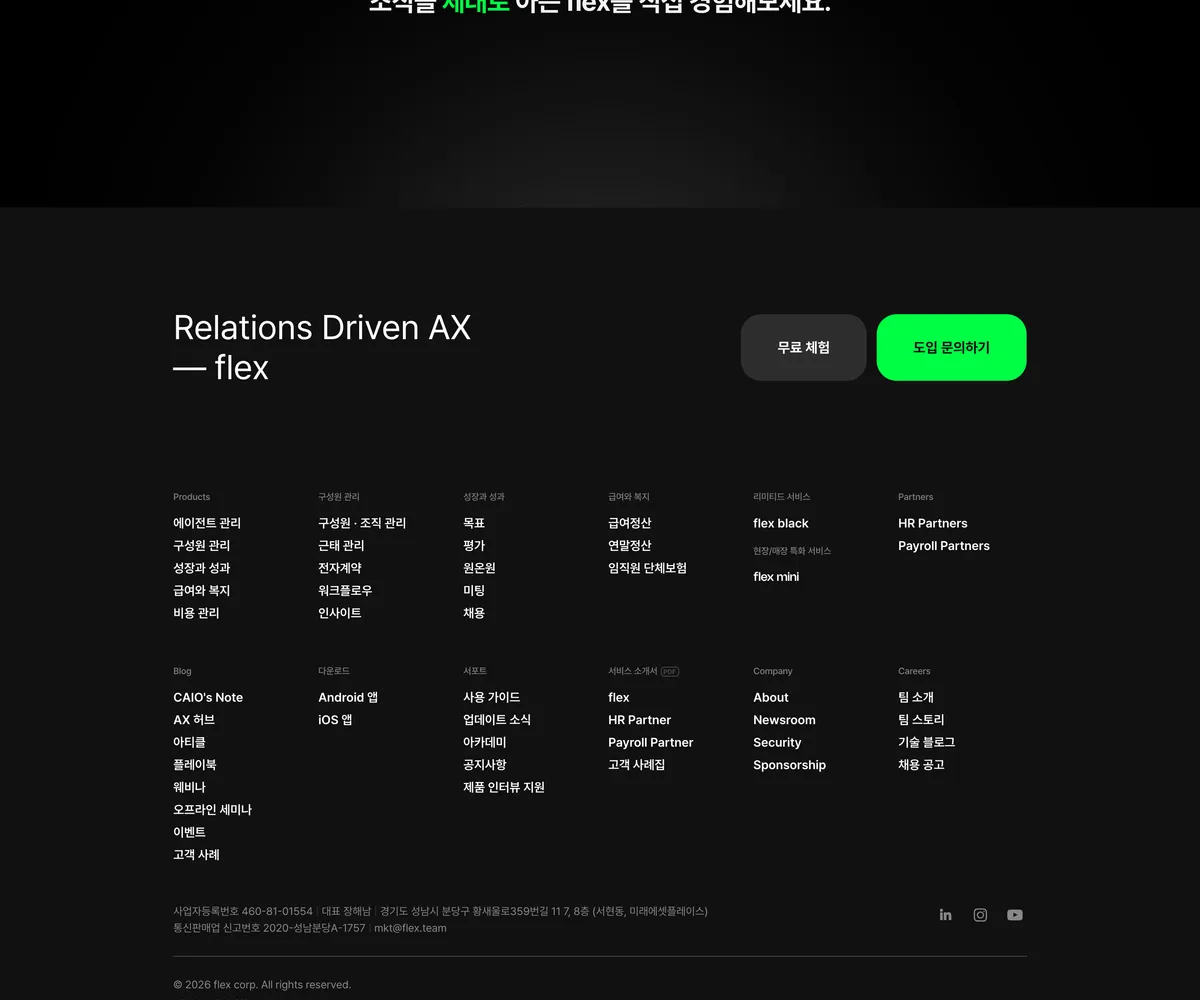Screen dimensions: 1200x1000
Task: Open 아카데미 link
Action: tap(485, 743)
